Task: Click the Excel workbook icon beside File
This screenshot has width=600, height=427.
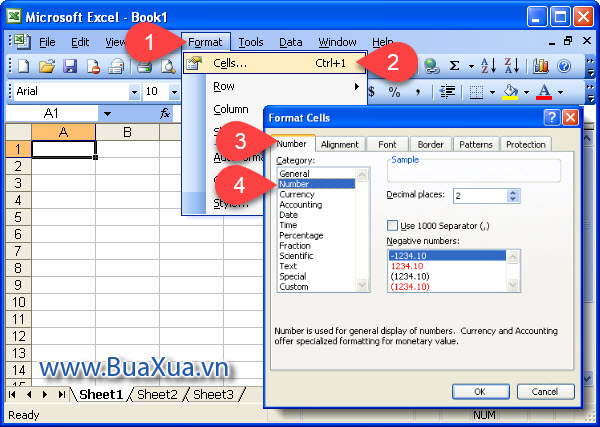Action: coord(22,42)
